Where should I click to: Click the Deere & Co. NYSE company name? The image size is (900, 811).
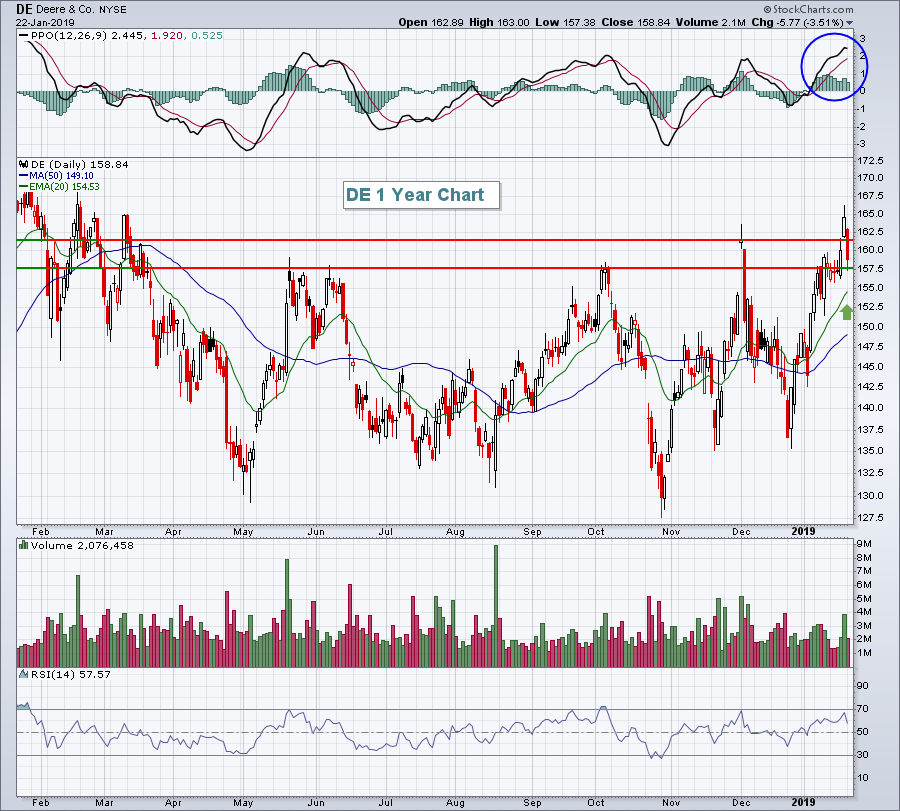coord(81,10)
